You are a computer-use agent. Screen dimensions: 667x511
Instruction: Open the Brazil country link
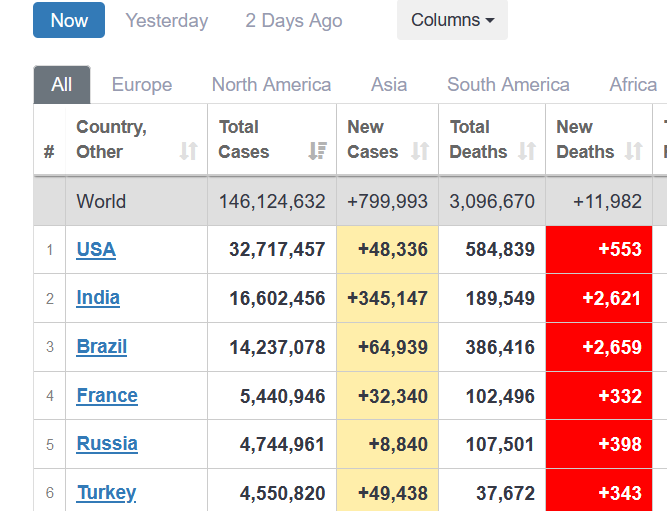tap(102, 347)
